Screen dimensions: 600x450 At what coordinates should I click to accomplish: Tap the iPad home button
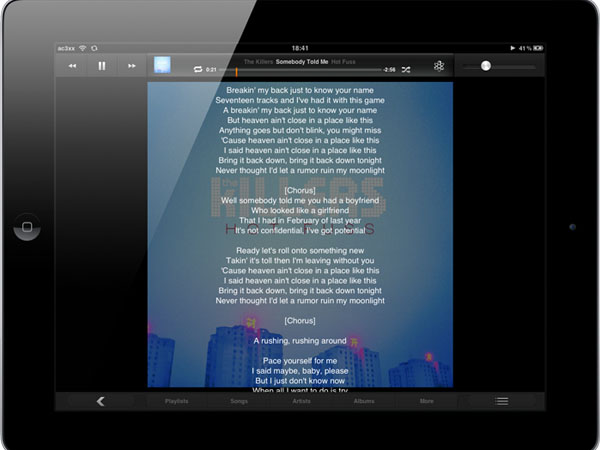[27, 227]
